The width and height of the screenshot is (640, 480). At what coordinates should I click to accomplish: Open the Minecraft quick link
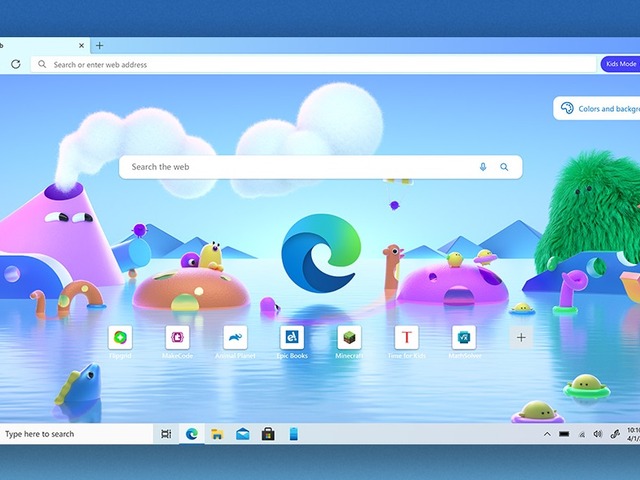point(348,337)
